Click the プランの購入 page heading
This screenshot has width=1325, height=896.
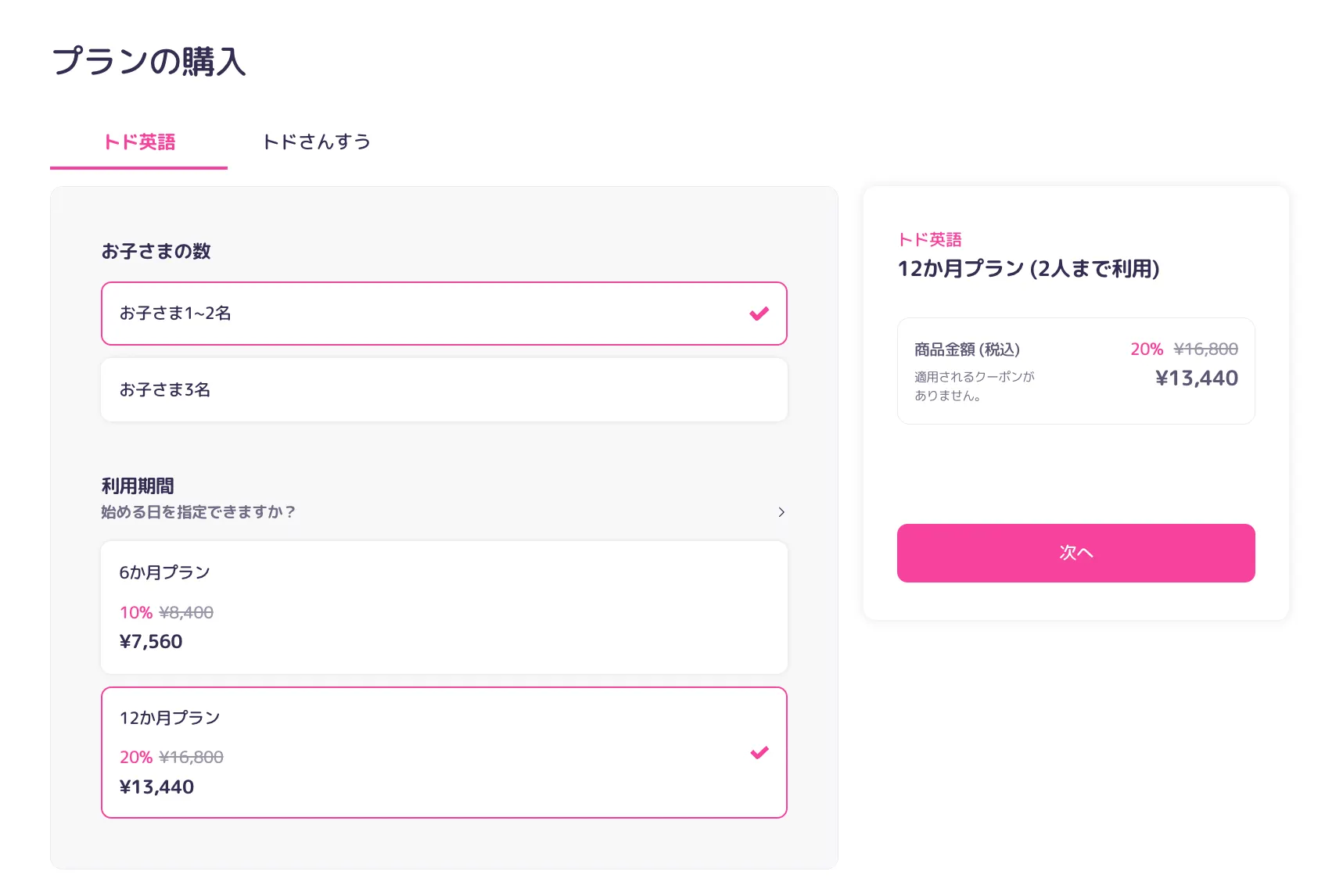pyautogui.click(x=149, y=61)
